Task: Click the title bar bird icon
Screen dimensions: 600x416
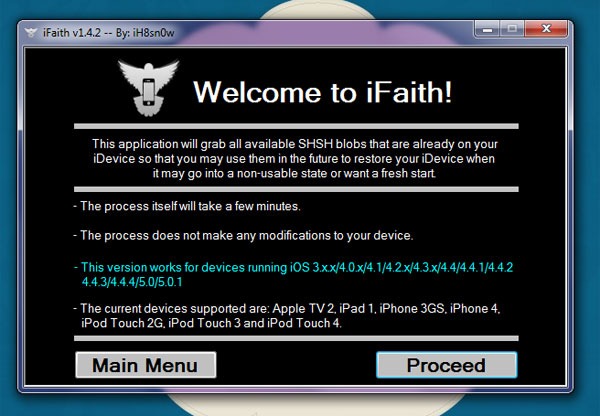Action: click(x=31, y=33)
